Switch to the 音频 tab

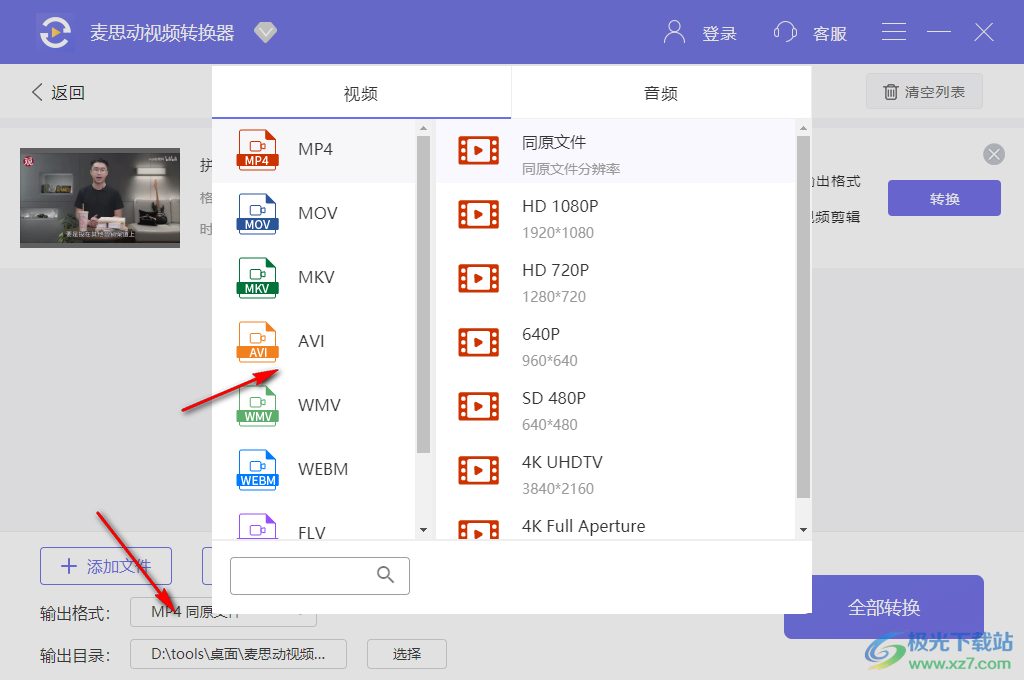pos(661,93)
